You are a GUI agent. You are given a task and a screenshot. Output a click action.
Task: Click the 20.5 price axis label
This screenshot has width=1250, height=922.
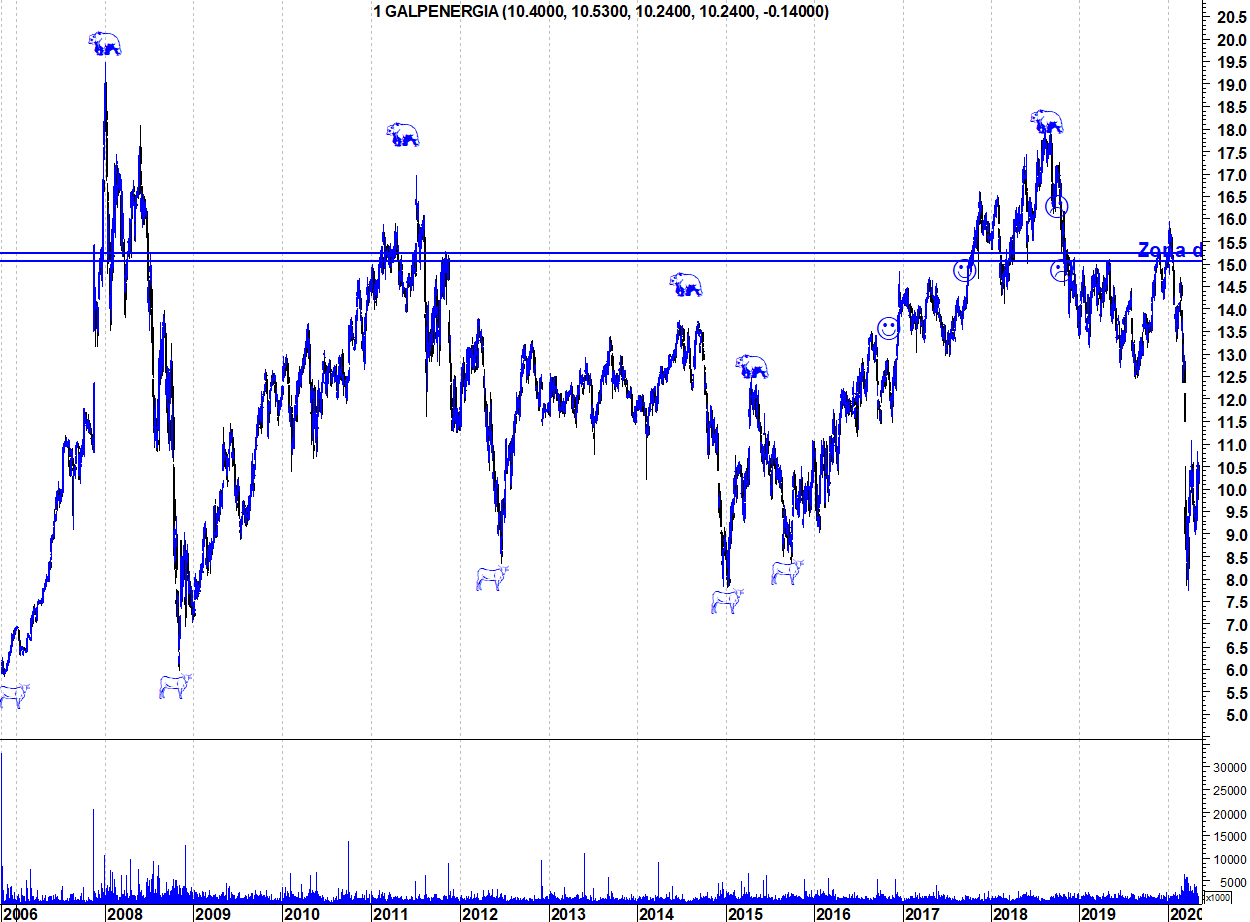click(1230, 18)
